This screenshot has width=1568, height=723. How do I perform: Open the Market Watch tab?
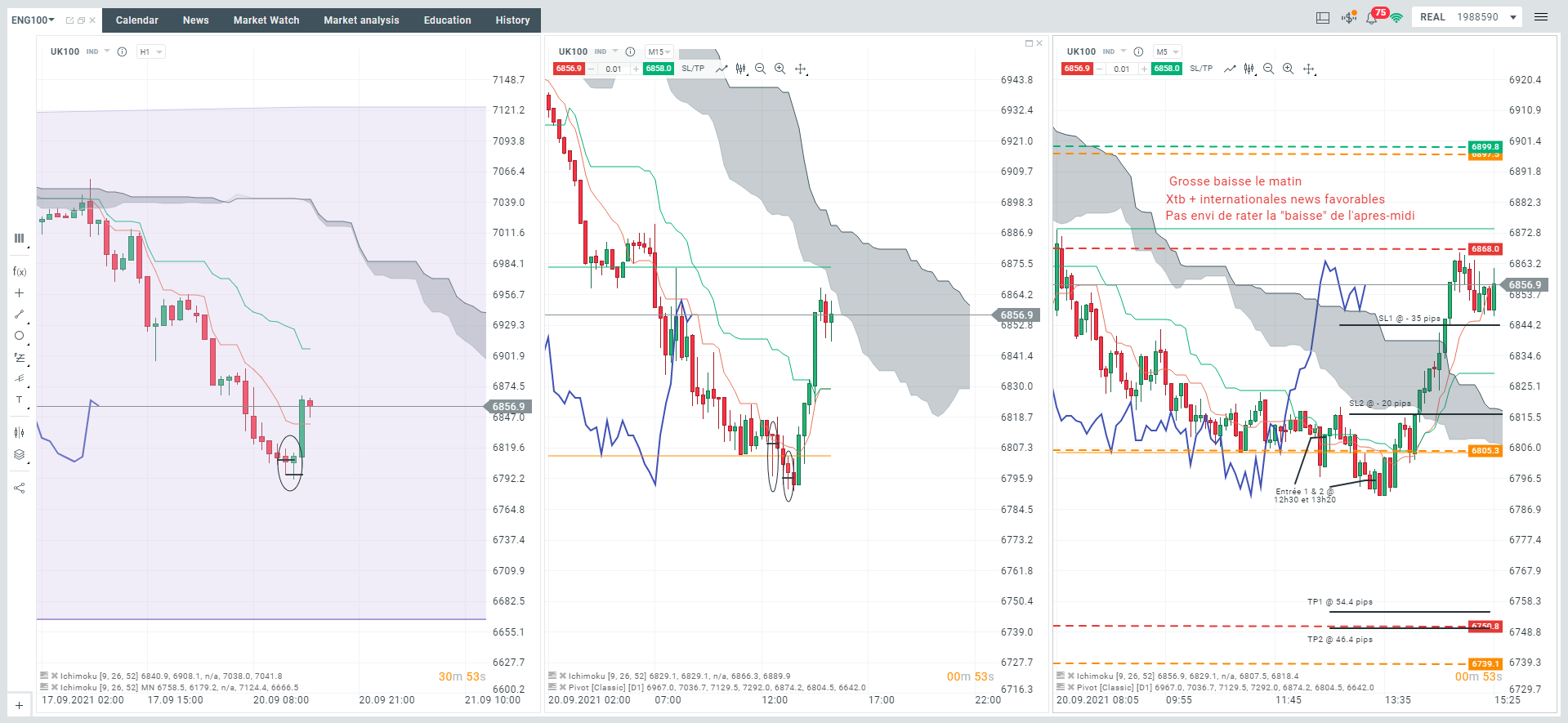266,20
